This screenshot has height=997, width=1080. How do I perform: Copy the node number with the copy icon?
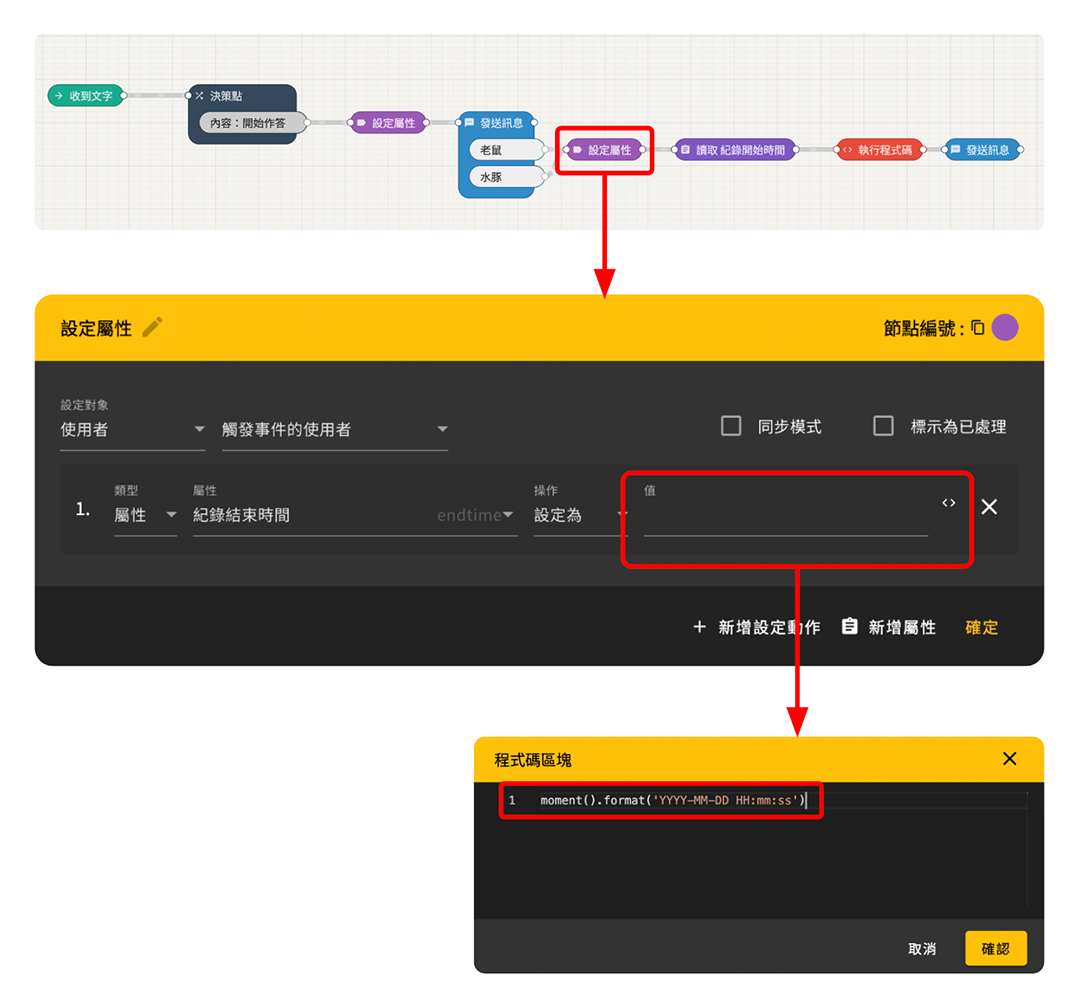pyautogui.click(x=977, y=327)
